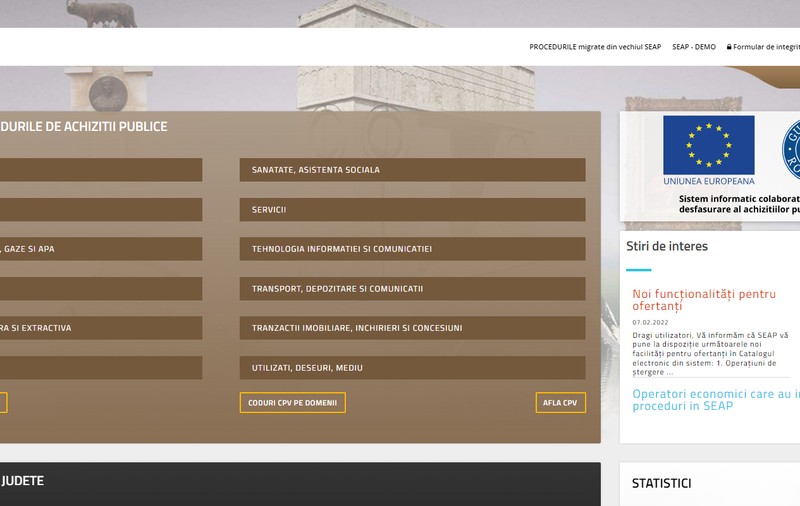
Task: Open news Operatori economici care au proceduri
Action: click(x=716, y=400)
